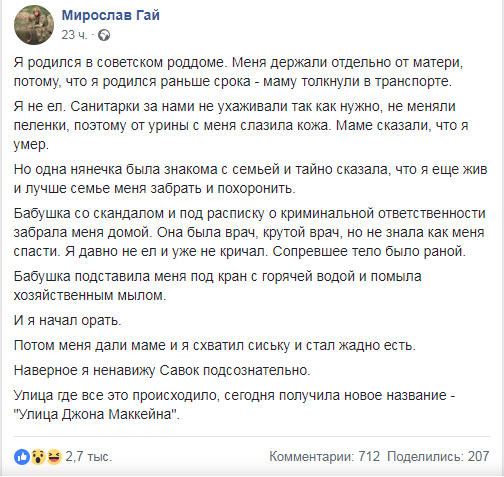Click the Wow surprised reaction emoji
Viewport: 504px width, 477px height.
[38, 457]
